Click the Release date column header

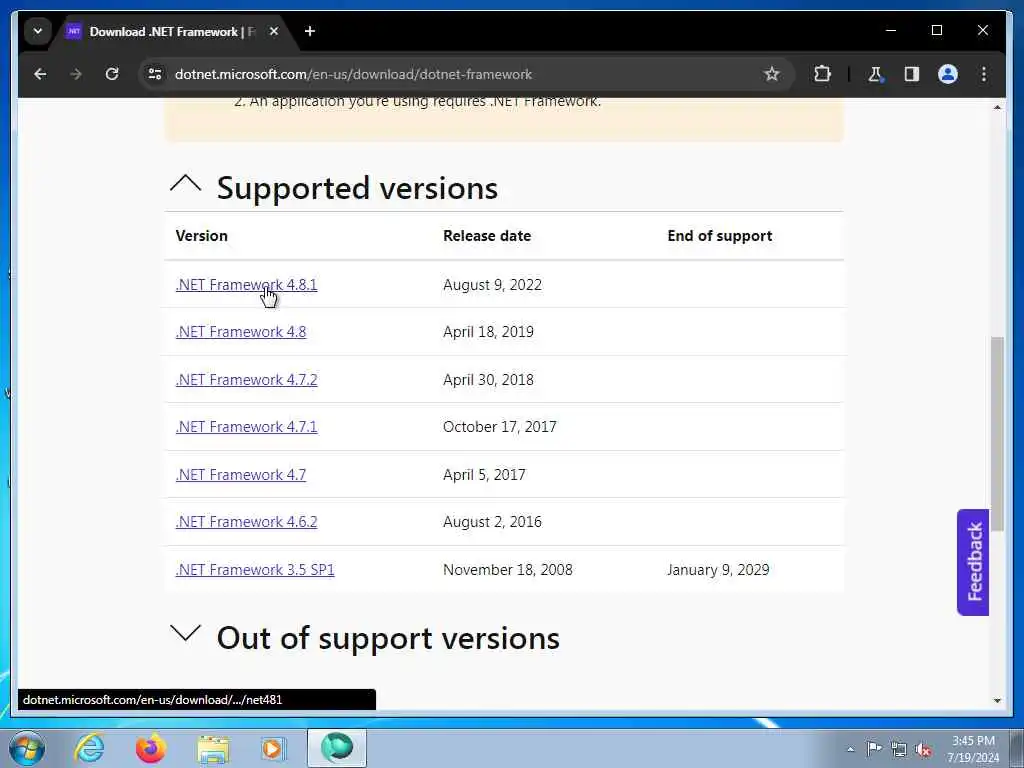tap(487, 236)
